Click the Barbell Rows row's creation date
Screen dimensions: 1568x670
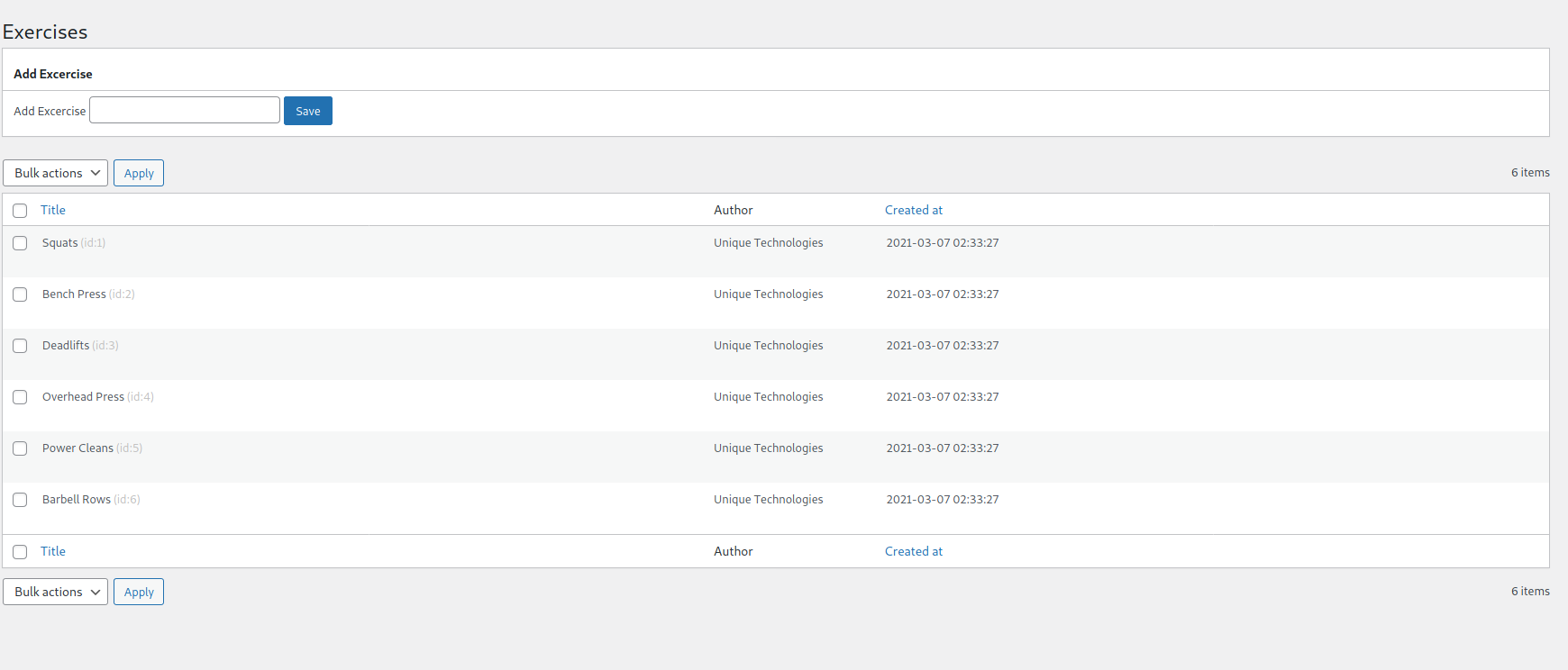[x=943, y=500]
